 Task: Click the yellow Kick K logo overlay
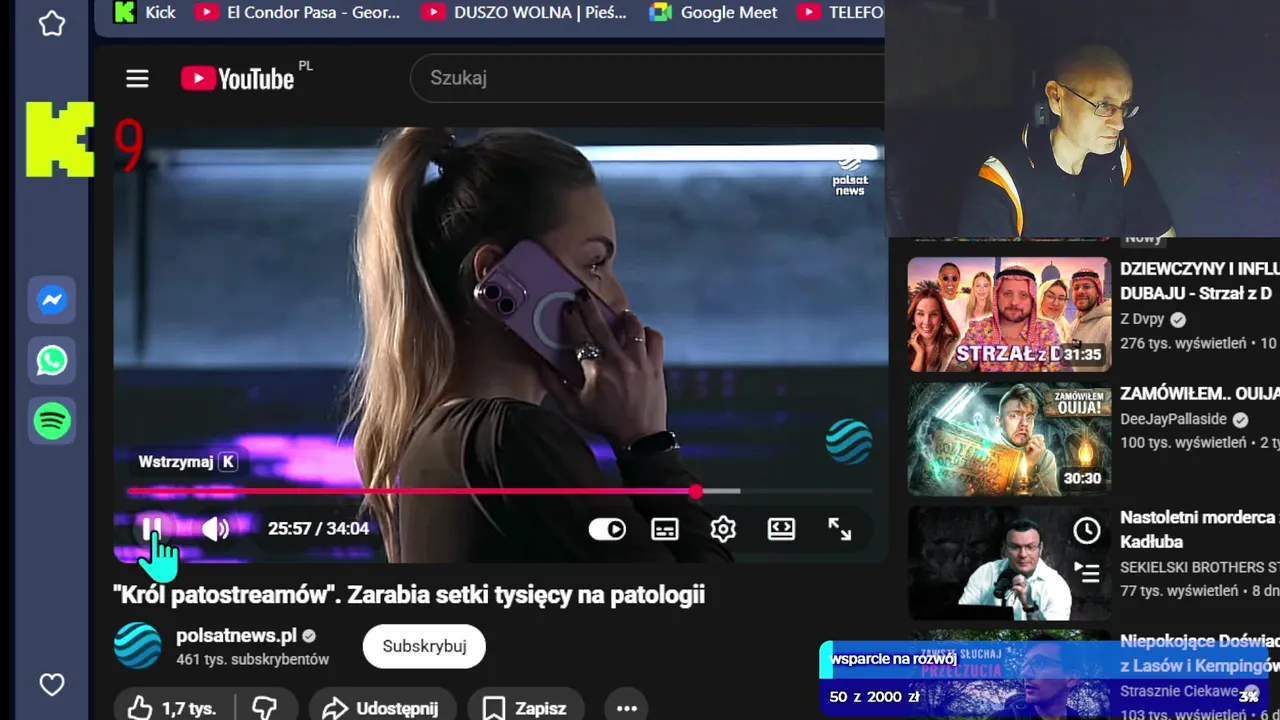coord(60,139)
